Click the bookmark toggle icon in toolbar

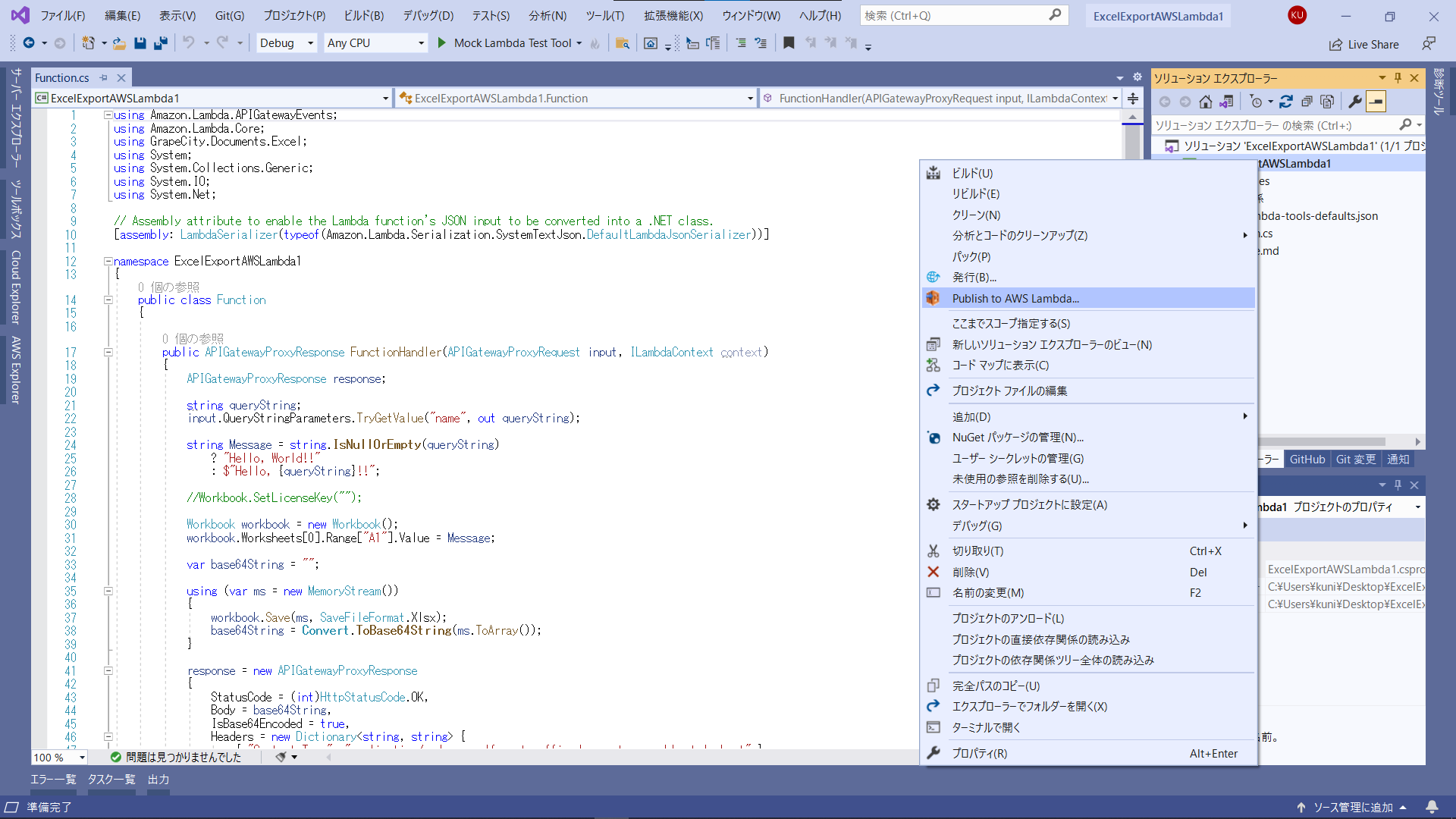coord(789,43)
